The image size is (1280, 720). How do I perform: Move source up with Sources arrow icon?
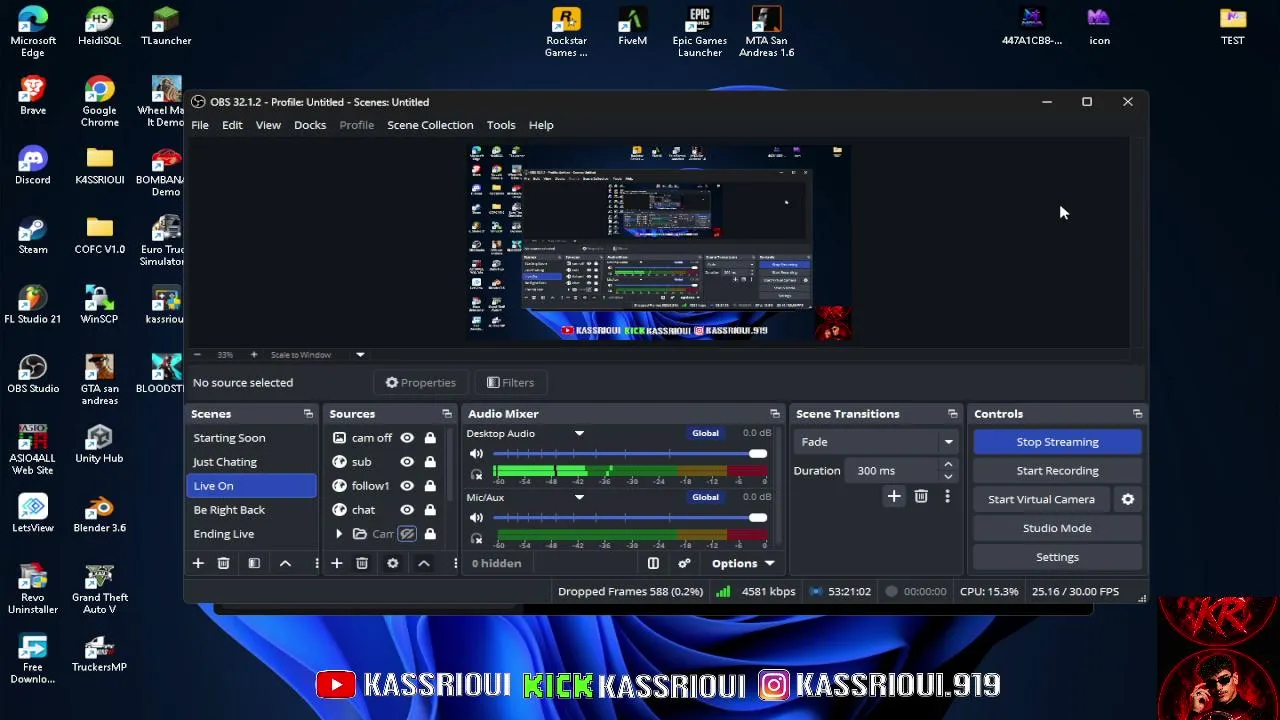pos(424,563)
